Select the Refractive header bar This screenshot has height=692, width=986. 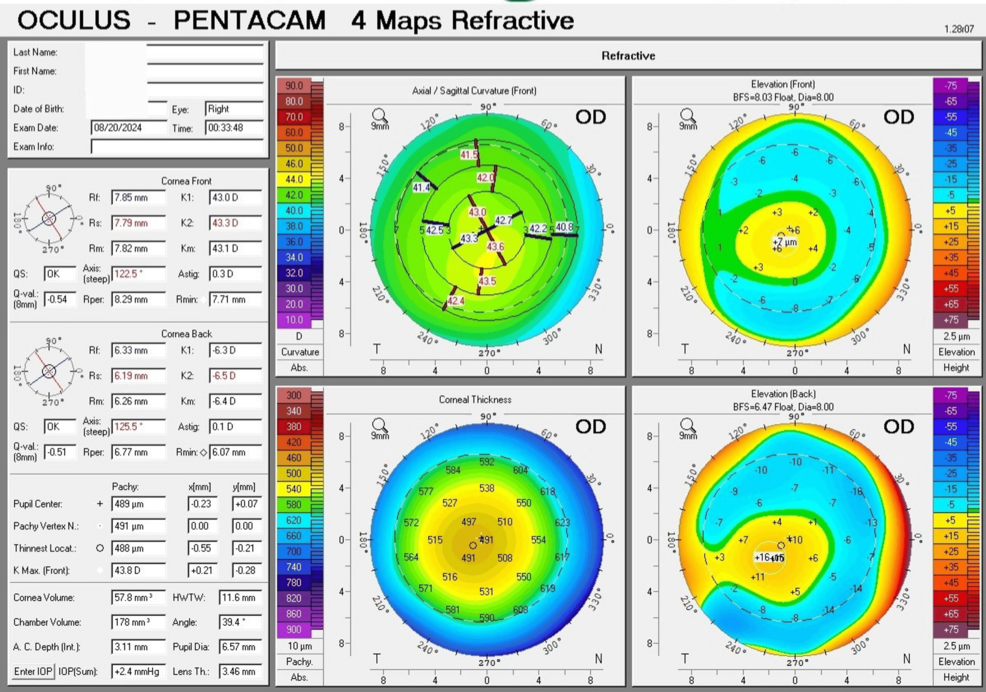[627, 56]
